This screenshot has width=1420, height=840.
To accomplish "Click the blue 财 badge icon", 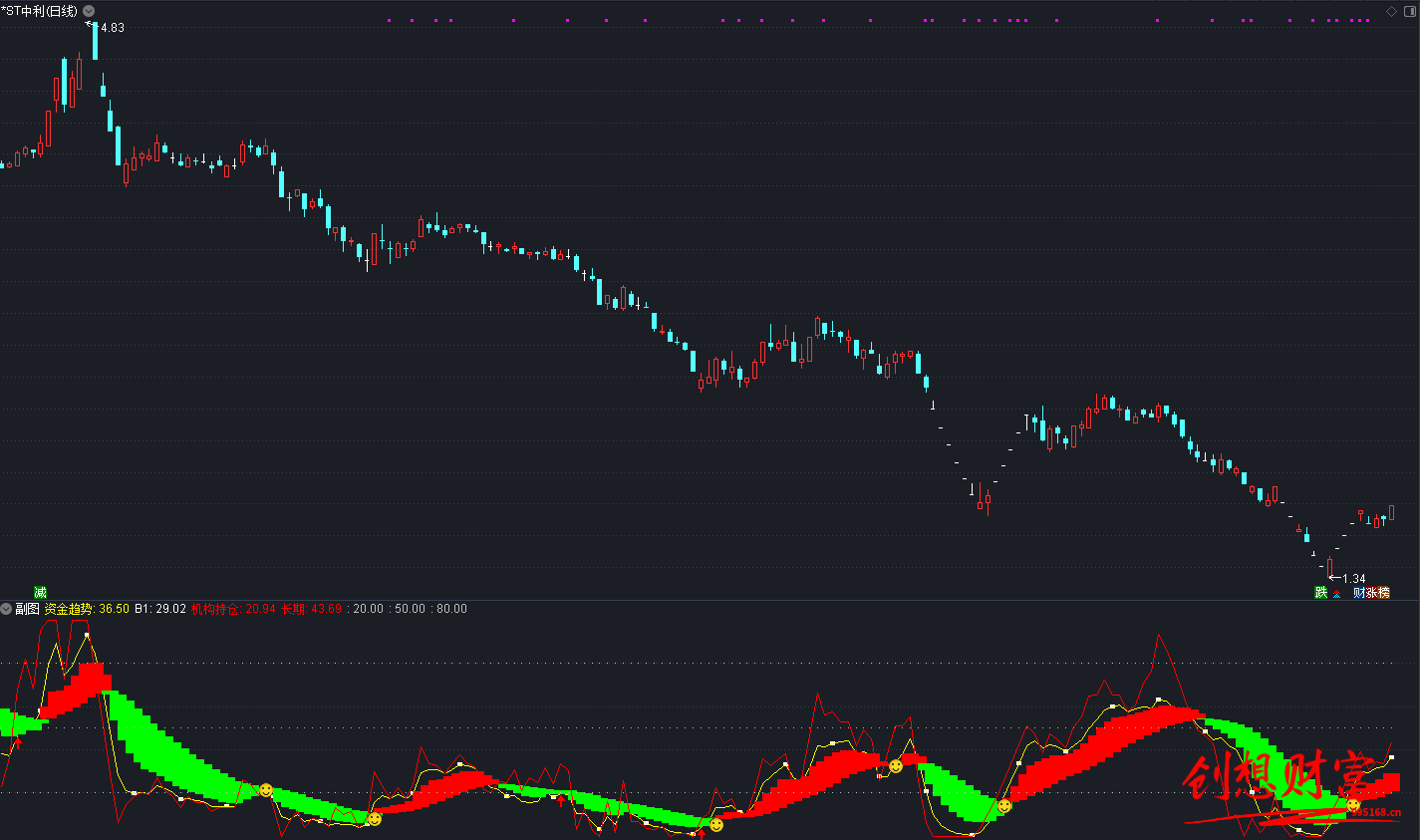I will 1358,593.
